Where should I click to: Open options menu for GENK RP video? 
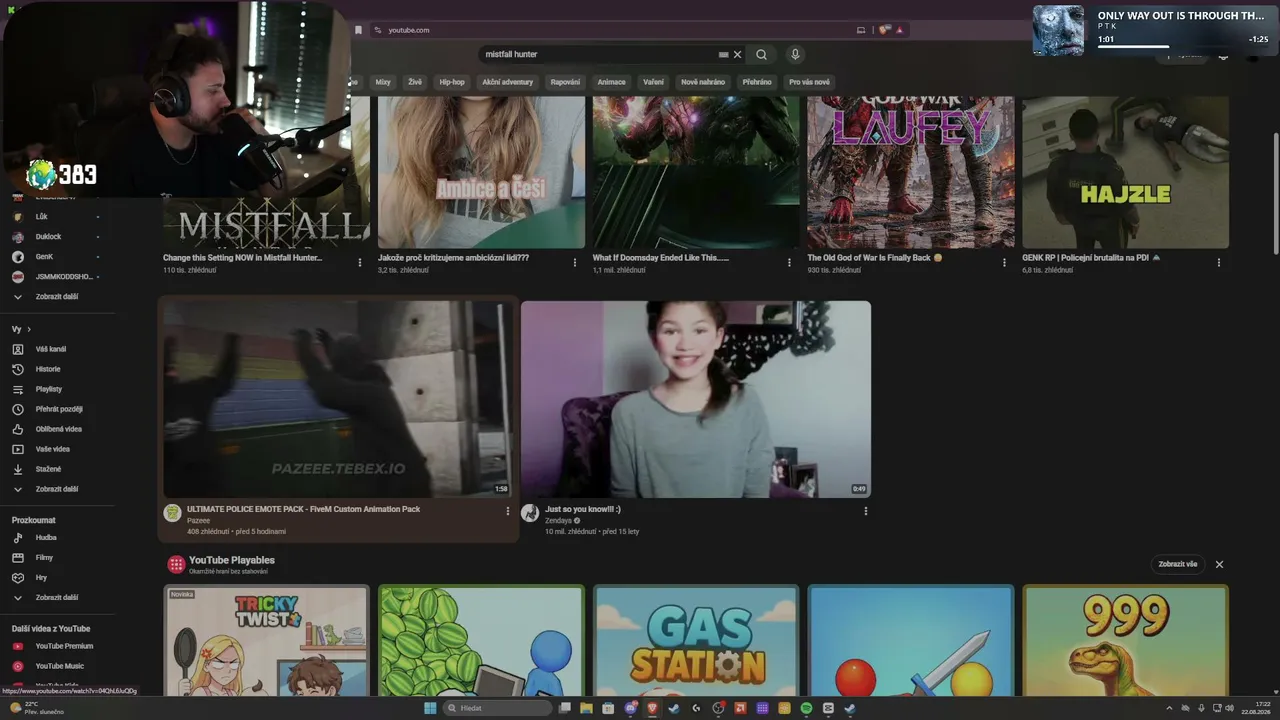pos(1219,262)
